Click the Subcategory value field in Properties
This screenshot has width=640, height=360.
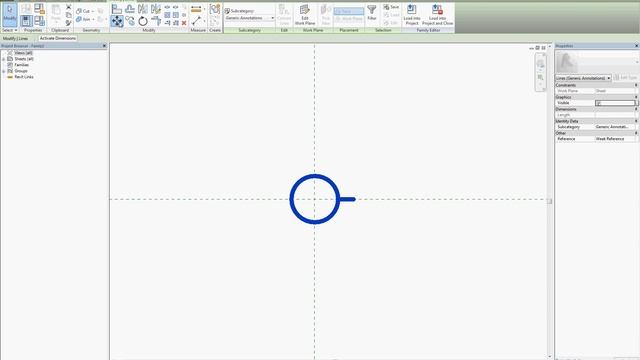tap(615, 127)
